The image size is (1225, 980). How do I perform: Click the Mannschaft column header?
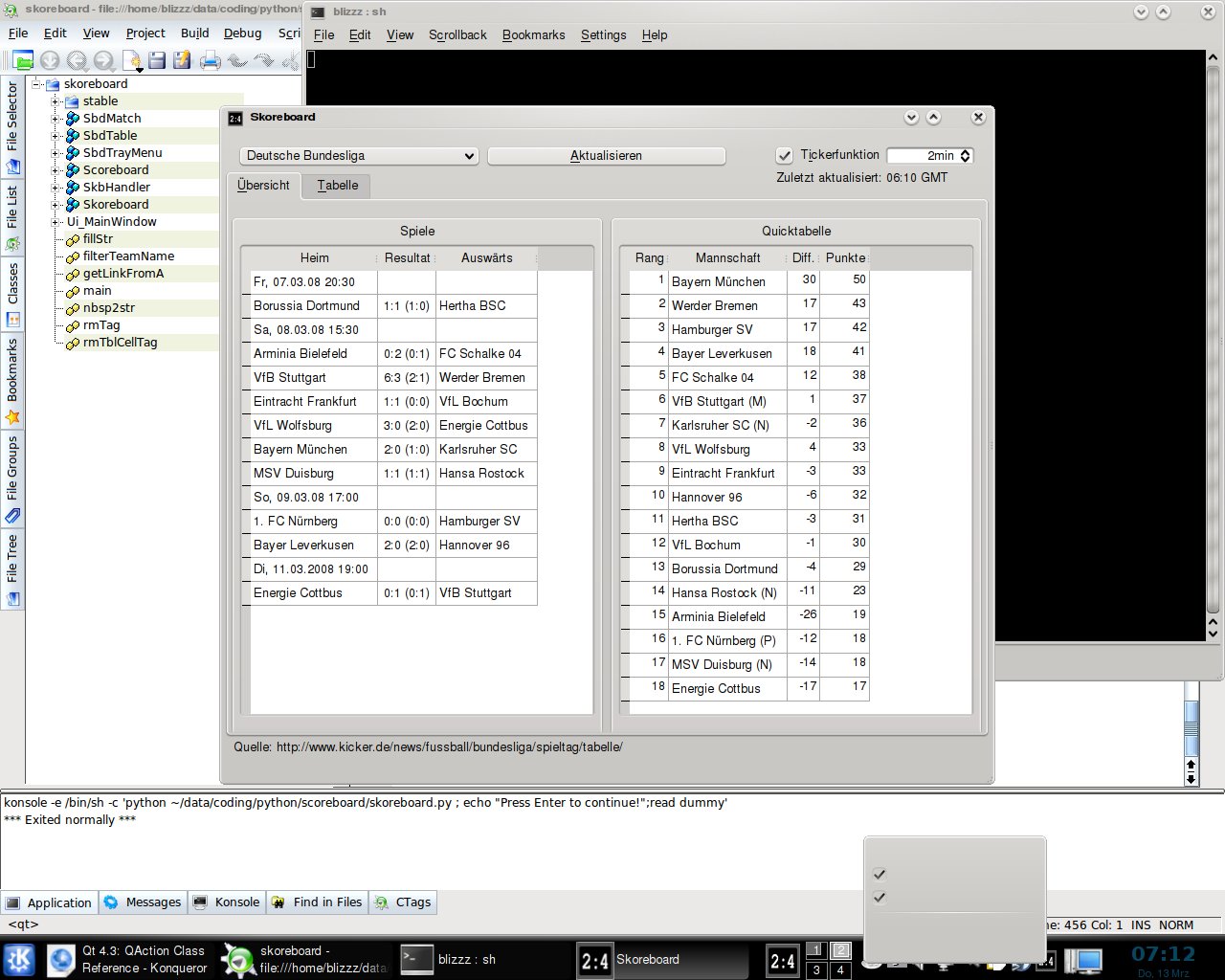[727, 258]
